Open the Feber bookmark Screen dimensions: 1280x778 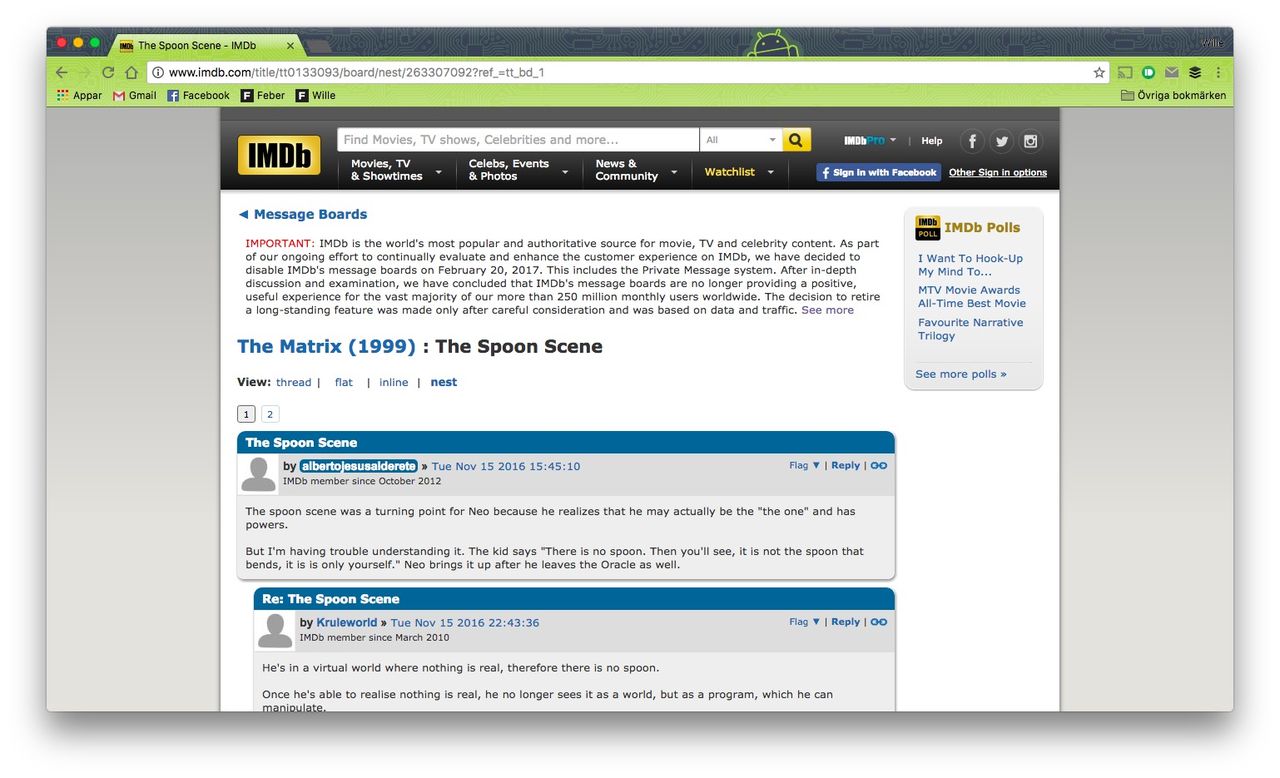point(262,95)
